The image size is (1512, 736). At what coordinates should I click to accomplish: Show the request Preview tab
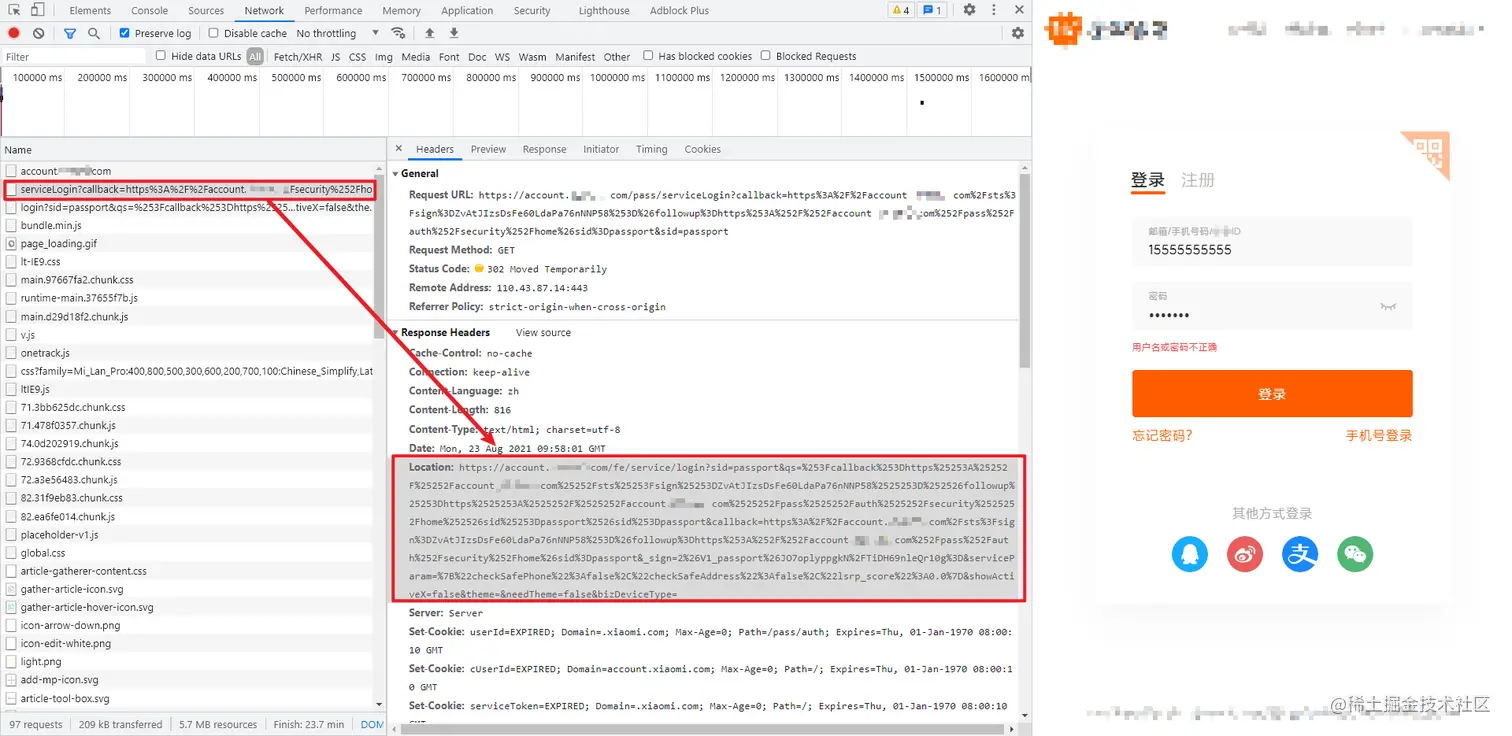tap(488, 149)
